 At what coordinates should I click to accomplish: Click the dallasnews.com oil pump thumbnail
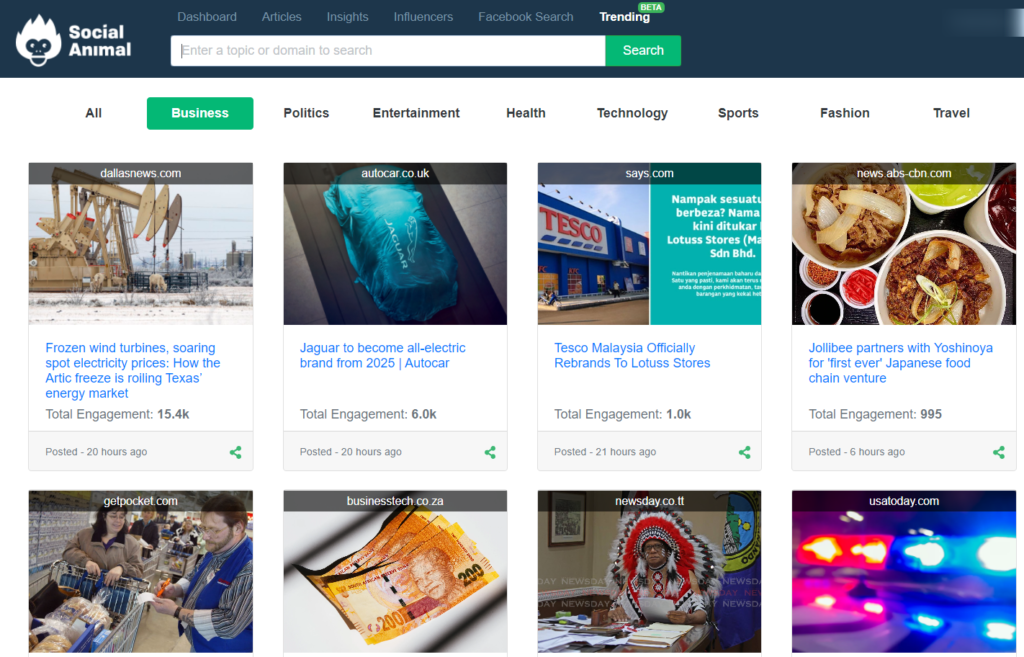(x=140, y=244)
